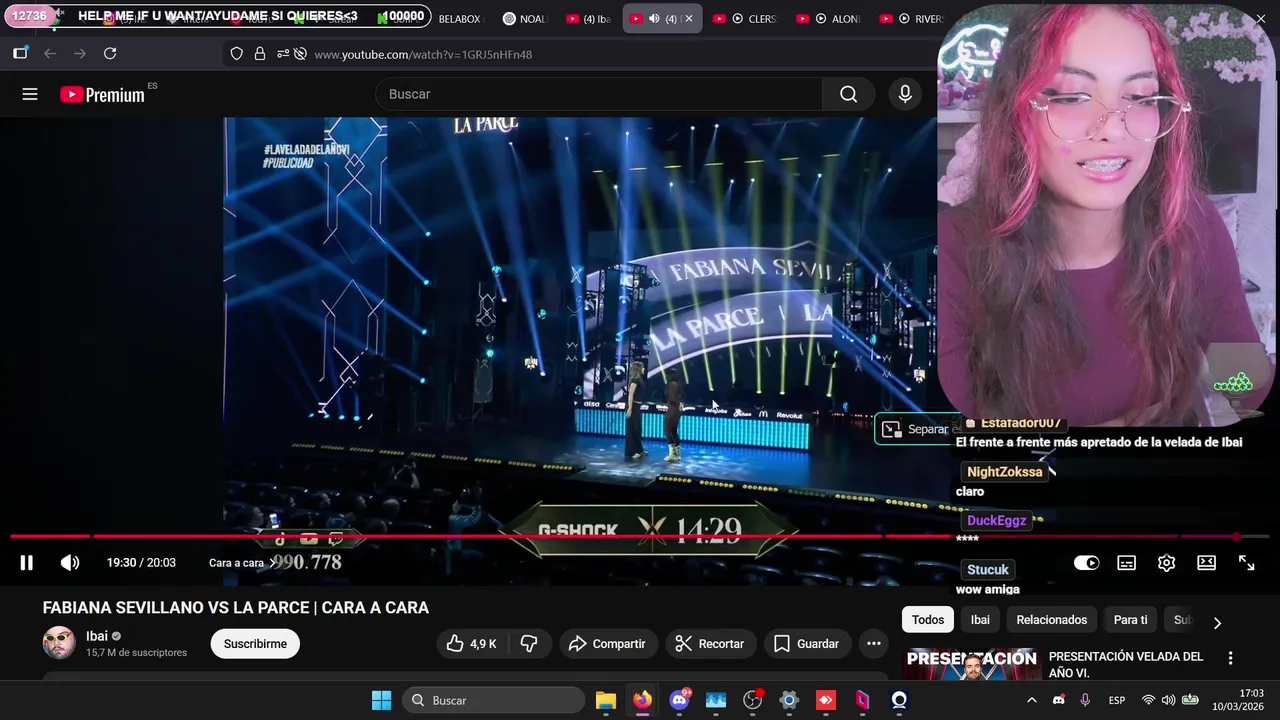Image resolution: width=1280 pixels, height=720 pixels.
Task: Switch to the ALONE tab
Action: (x=828, y=19)
